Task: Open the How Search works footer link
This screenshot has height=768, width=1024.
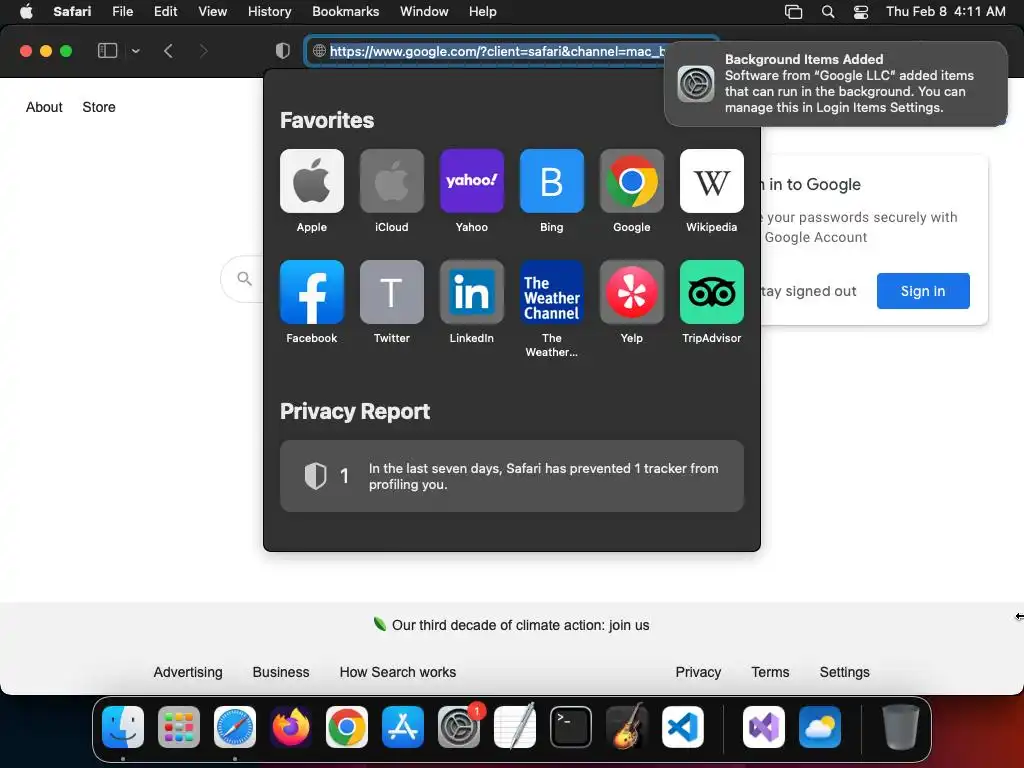Action: pos(398,672)
